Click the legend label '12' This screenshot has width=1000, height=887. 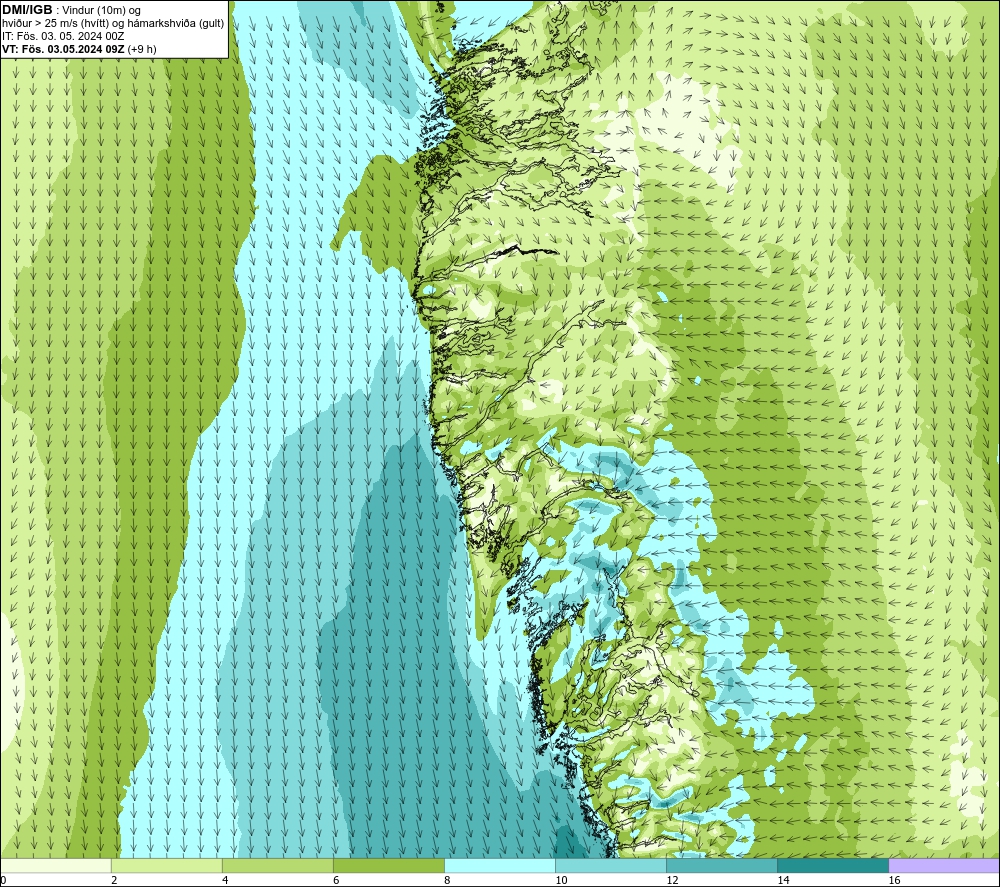(x=672, y=881)
